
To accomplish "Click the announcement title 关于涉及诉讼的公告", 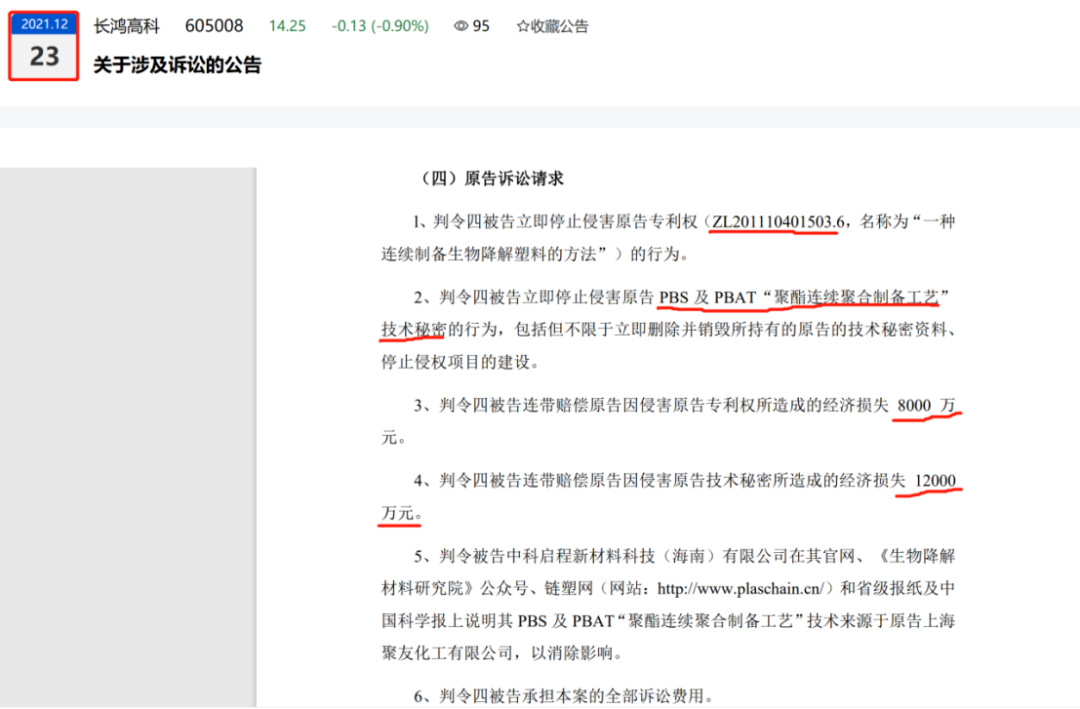I will 178,65.
